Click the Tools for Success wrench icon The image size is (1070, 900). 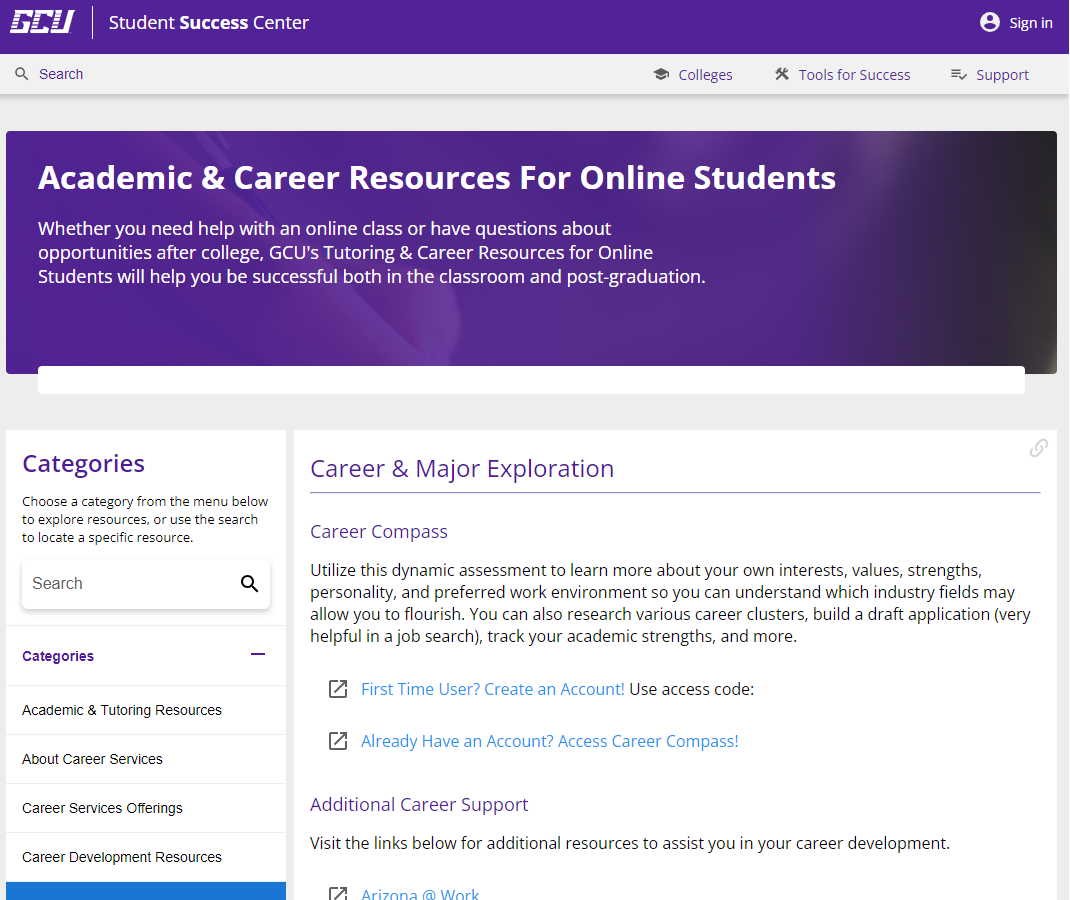(782, 74)
